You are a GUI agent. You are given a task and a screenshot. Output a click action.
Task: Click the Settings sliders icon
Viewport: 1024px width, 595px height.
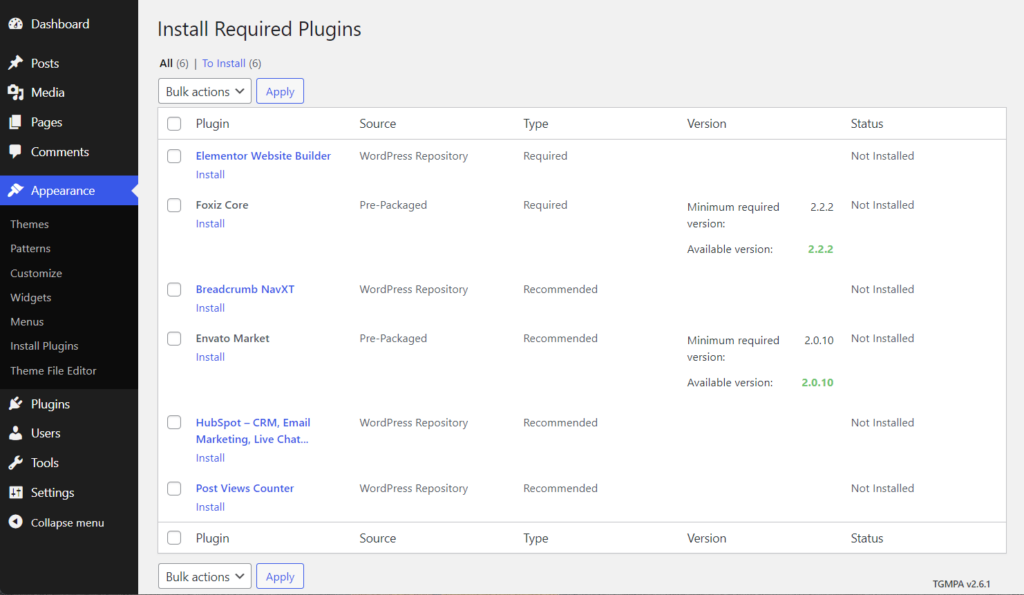(x=16, y=492)
